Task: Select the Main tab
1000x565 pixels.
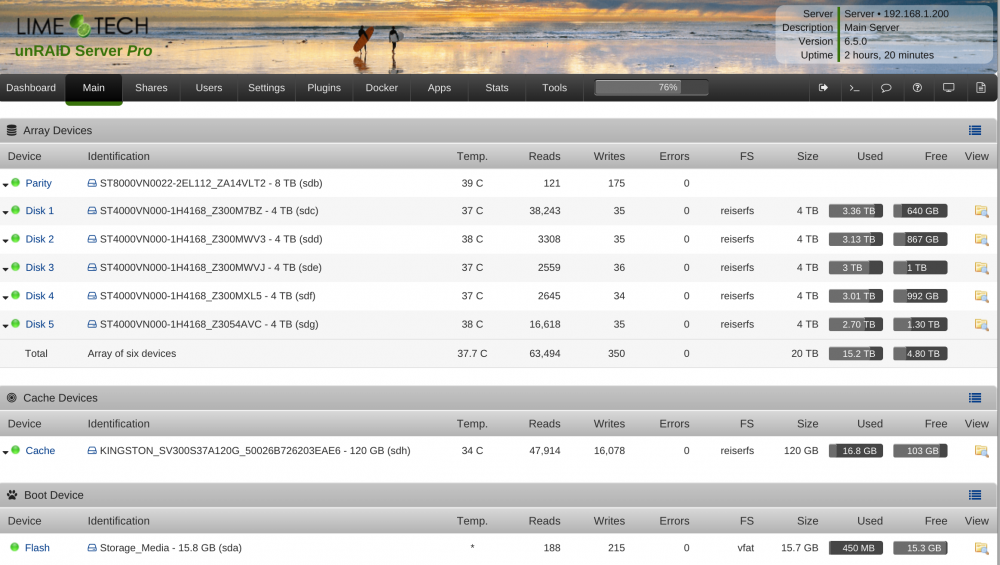Action: (x=94, y=88)
